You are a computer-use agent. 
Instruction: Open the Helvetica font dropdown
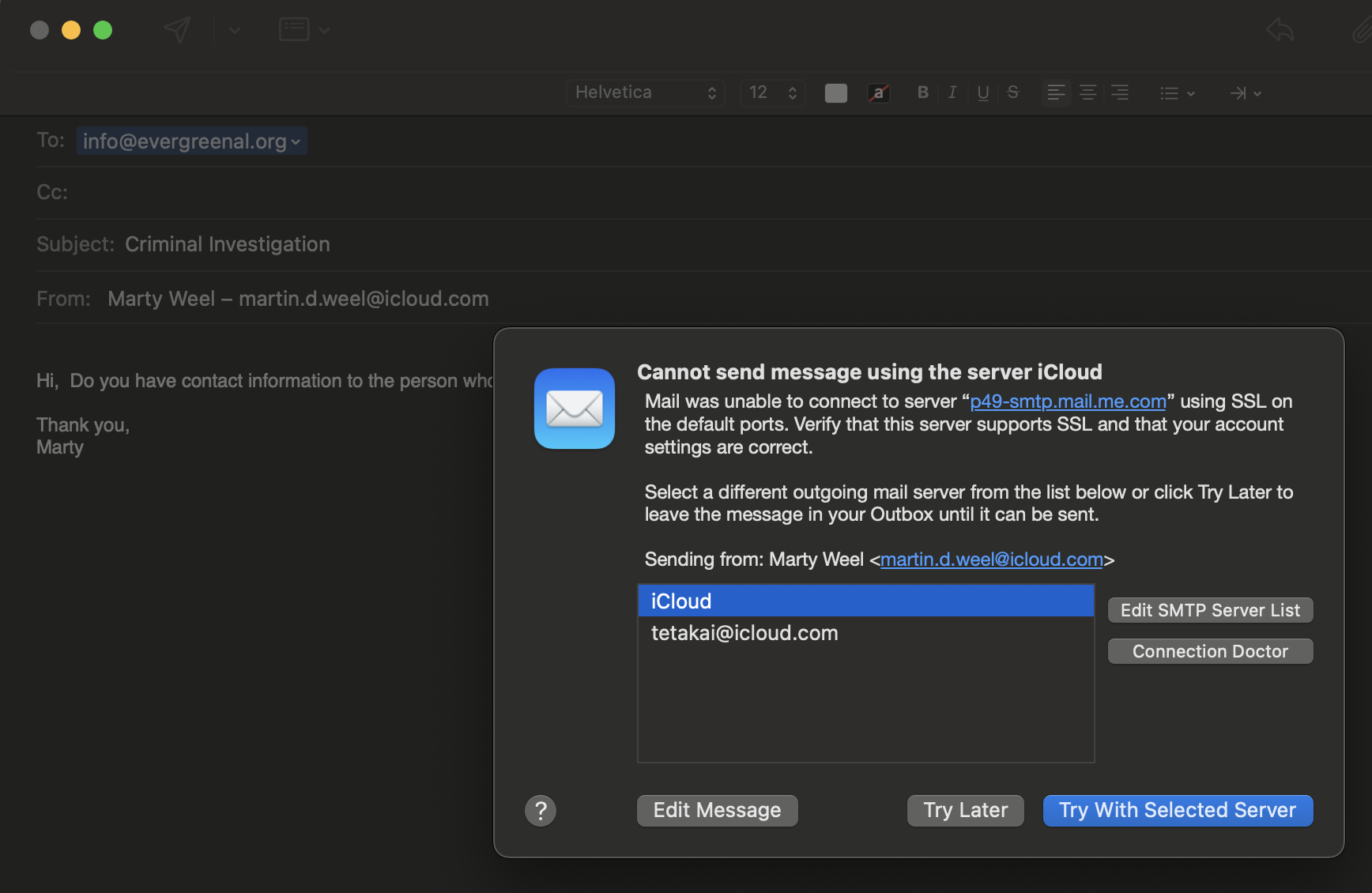[x=646, y=92]
